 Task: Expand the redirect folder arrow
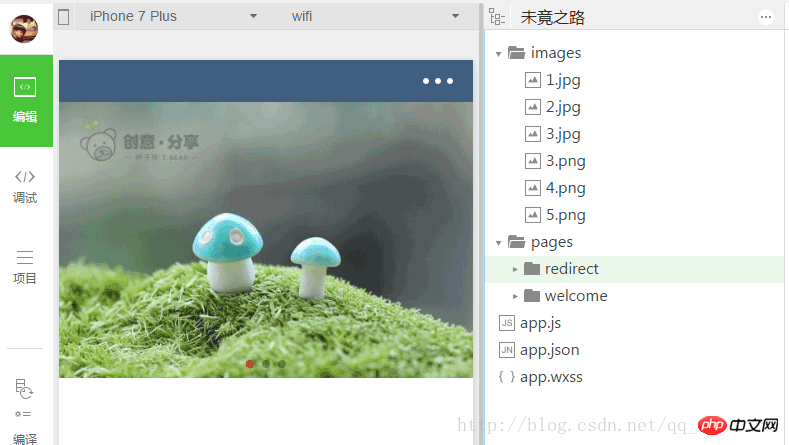point(515,269)
